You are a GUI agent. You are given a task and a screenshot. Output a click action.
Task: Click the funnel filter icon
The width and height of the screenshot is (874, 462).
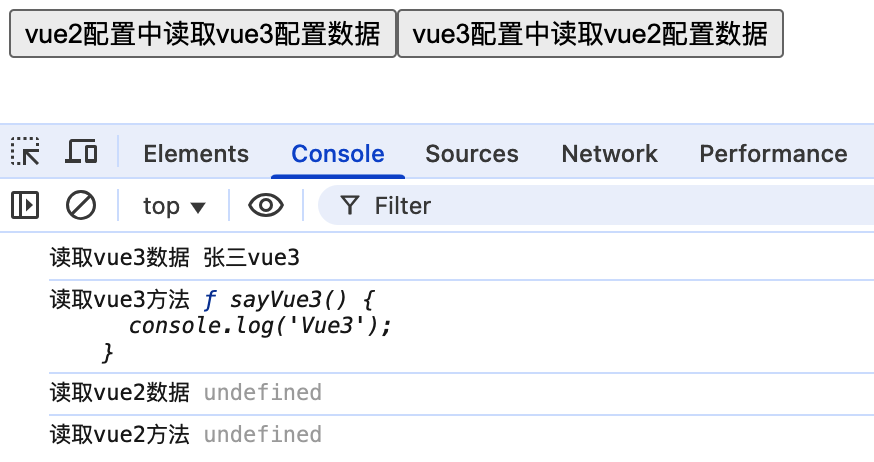(349, 206)
